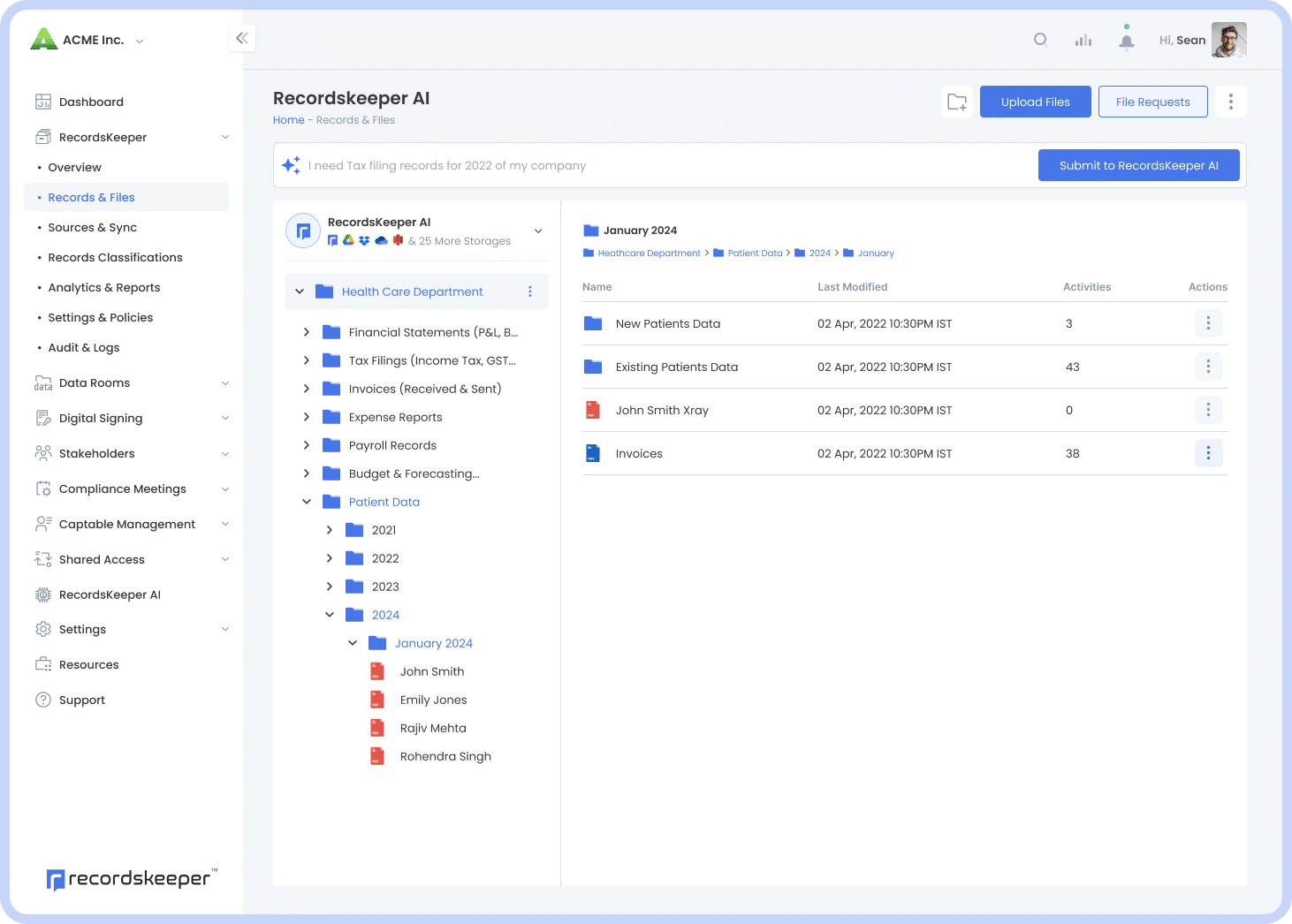Expand the Tax Filings folder
Image resolution: width=1292 pixels, height=924 pixels.
[x=307, y=360]
